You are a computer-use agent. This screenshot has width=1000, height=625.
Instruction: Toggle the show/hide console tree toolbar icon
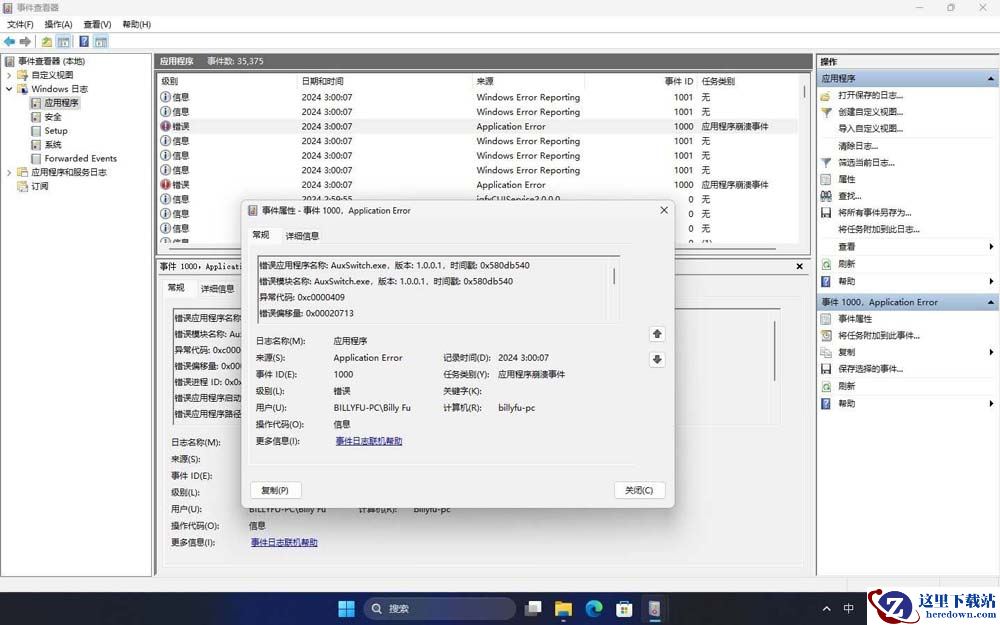click(63, 42)
